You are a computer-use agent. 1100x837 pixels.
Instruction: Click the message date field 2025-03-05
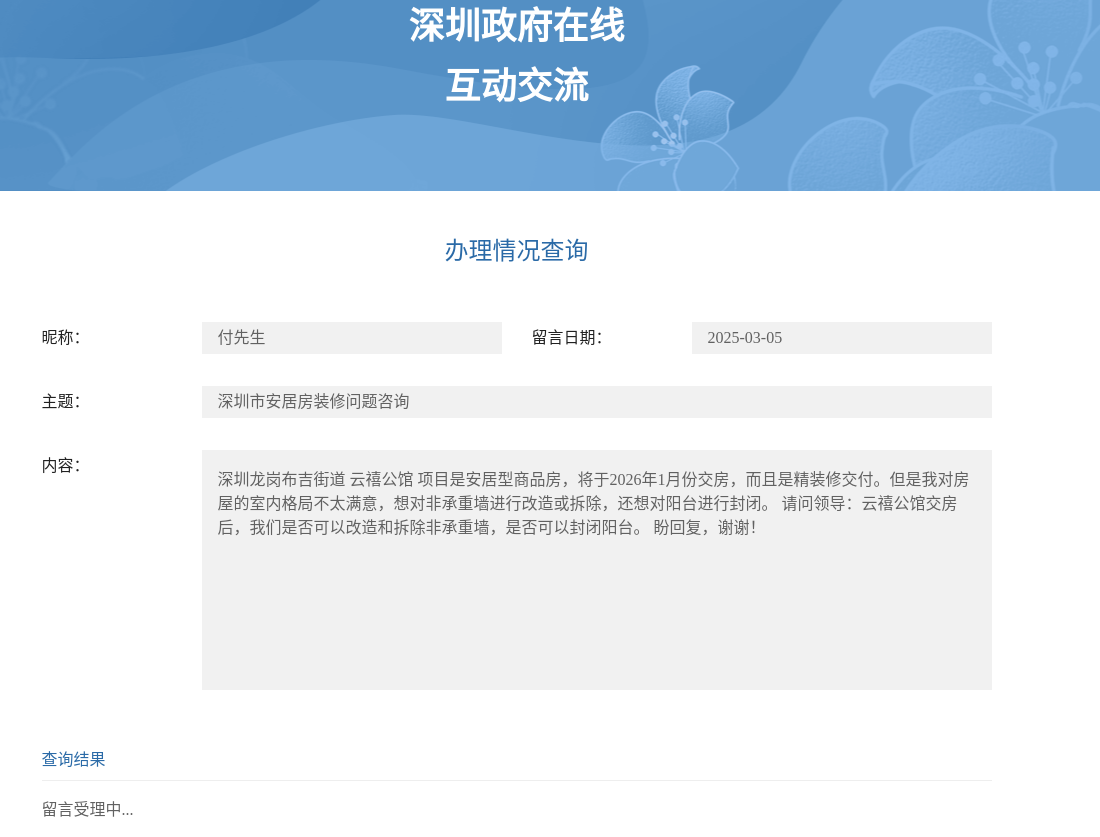[x=841, y=337]
